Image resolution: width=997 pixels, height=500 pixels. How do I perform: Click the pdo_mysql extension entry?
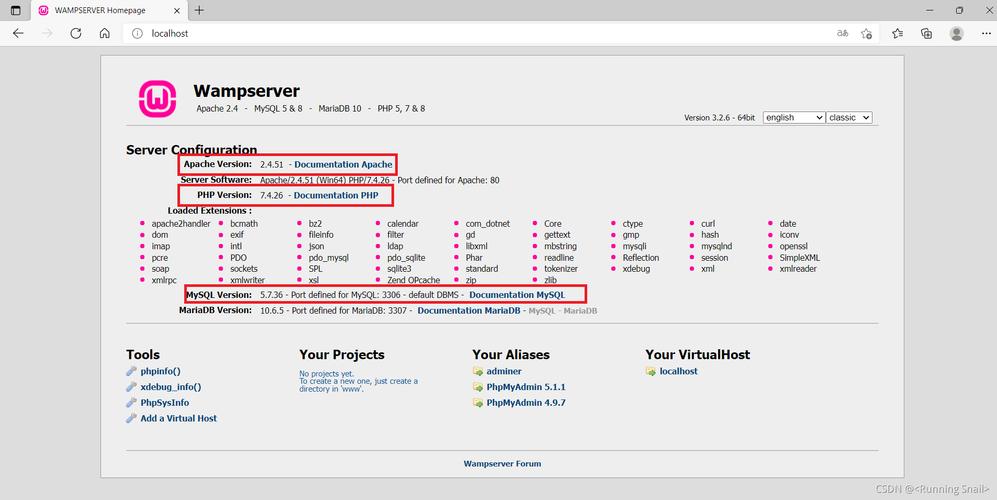[x=329, y=258]
